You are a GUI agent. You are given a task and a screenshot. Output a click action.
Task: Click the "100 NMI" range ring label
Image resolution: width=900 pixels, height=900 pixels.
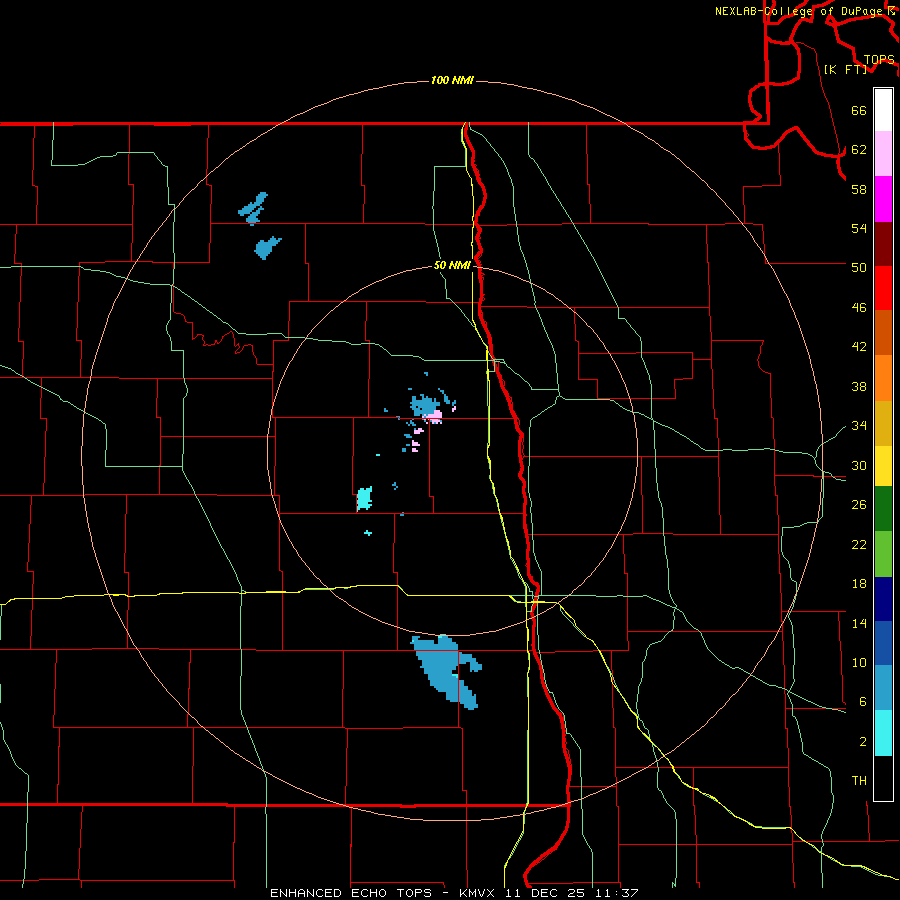pyautogui.click(x=452, y=80)
